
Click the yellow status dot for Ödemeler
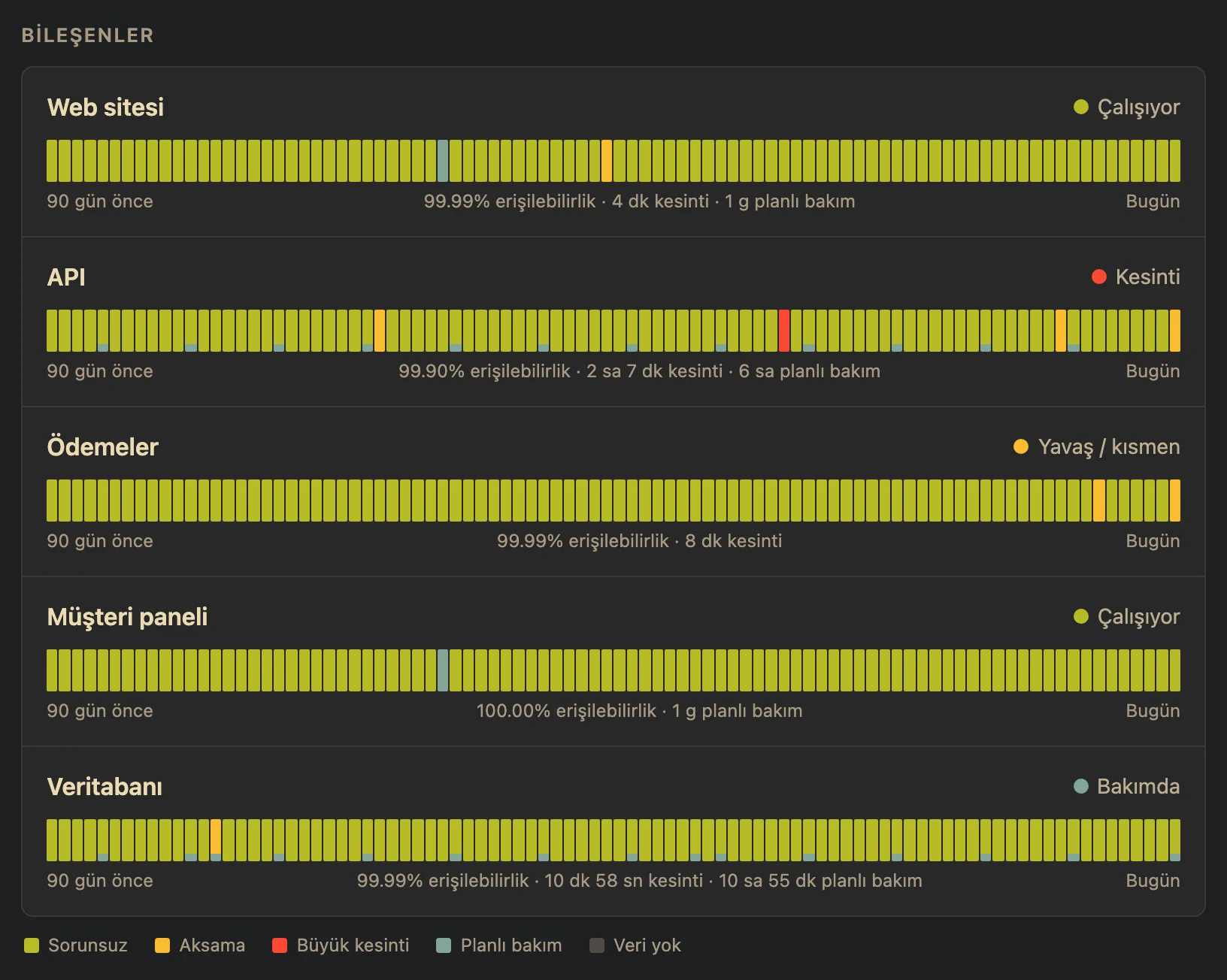[1021, 446]
